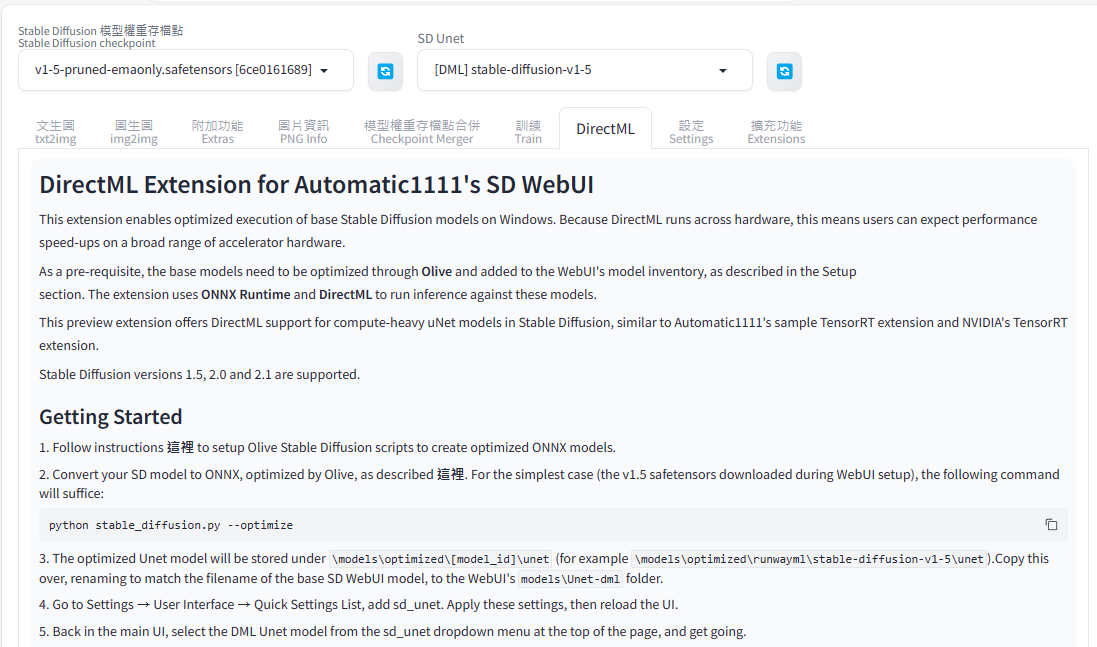Switch to the img2img tab
Screen dimensions: 1097x647
pos(134,131)
